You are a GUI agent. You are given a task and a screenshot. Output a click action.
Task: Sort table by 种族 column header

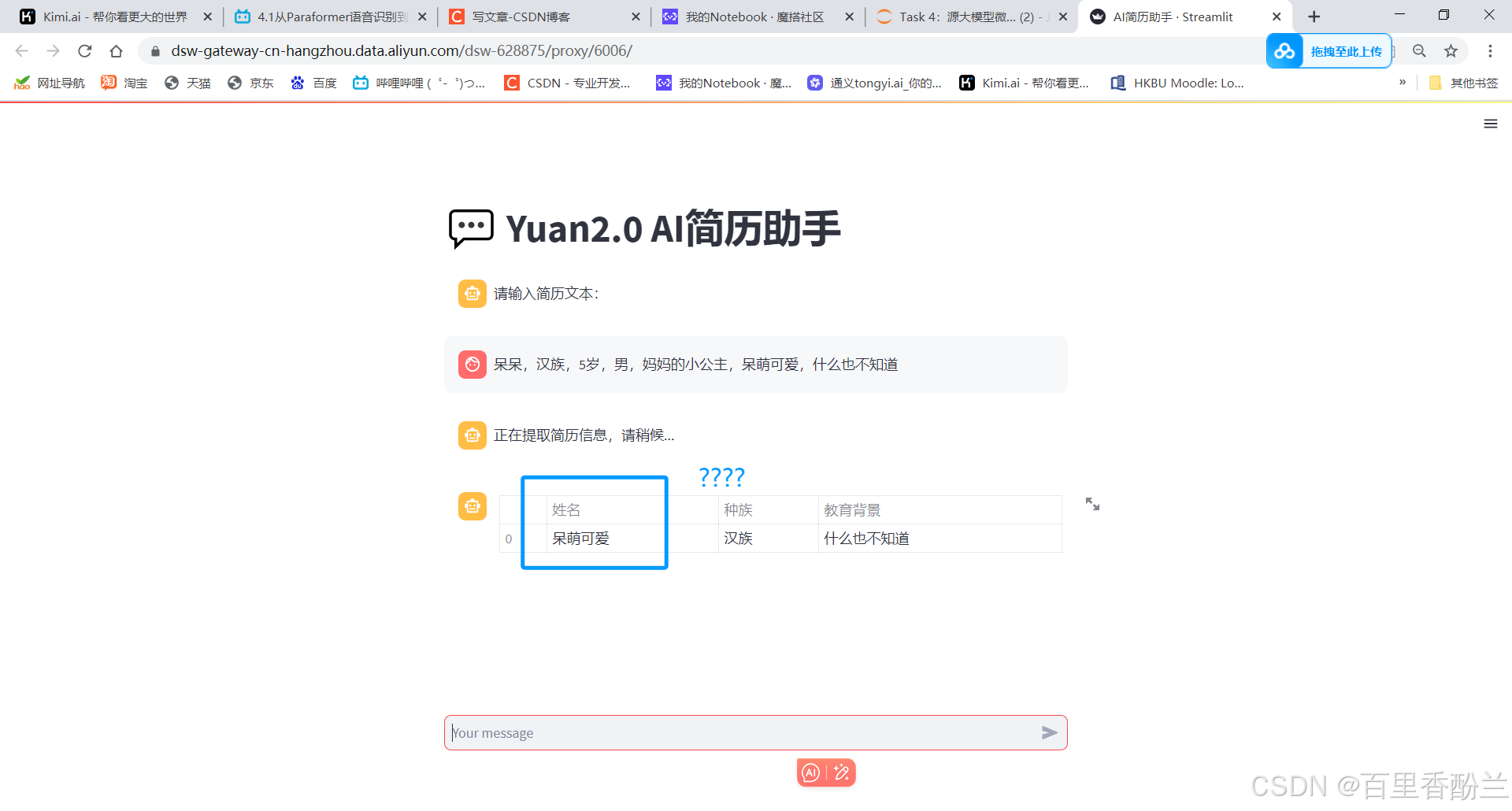(769, 510)
